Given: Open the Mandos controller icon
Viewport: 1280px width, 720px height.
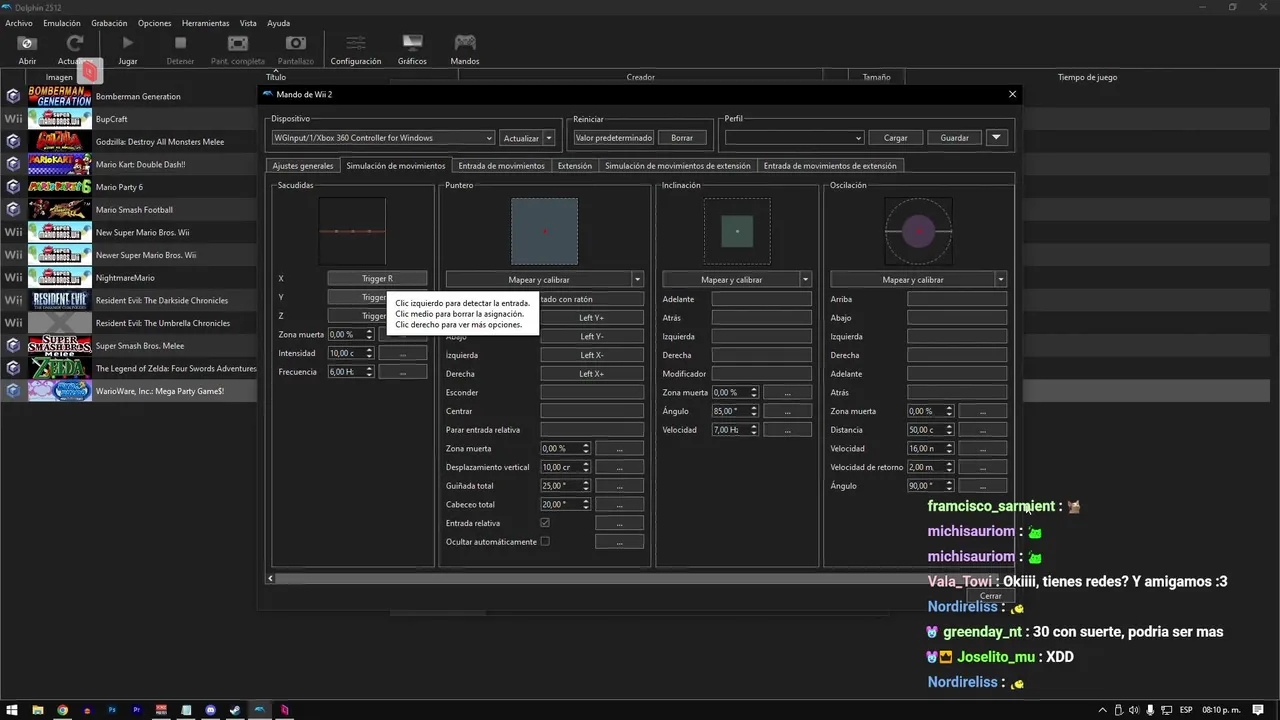Looking at the screenshot, I should point(465,44).
